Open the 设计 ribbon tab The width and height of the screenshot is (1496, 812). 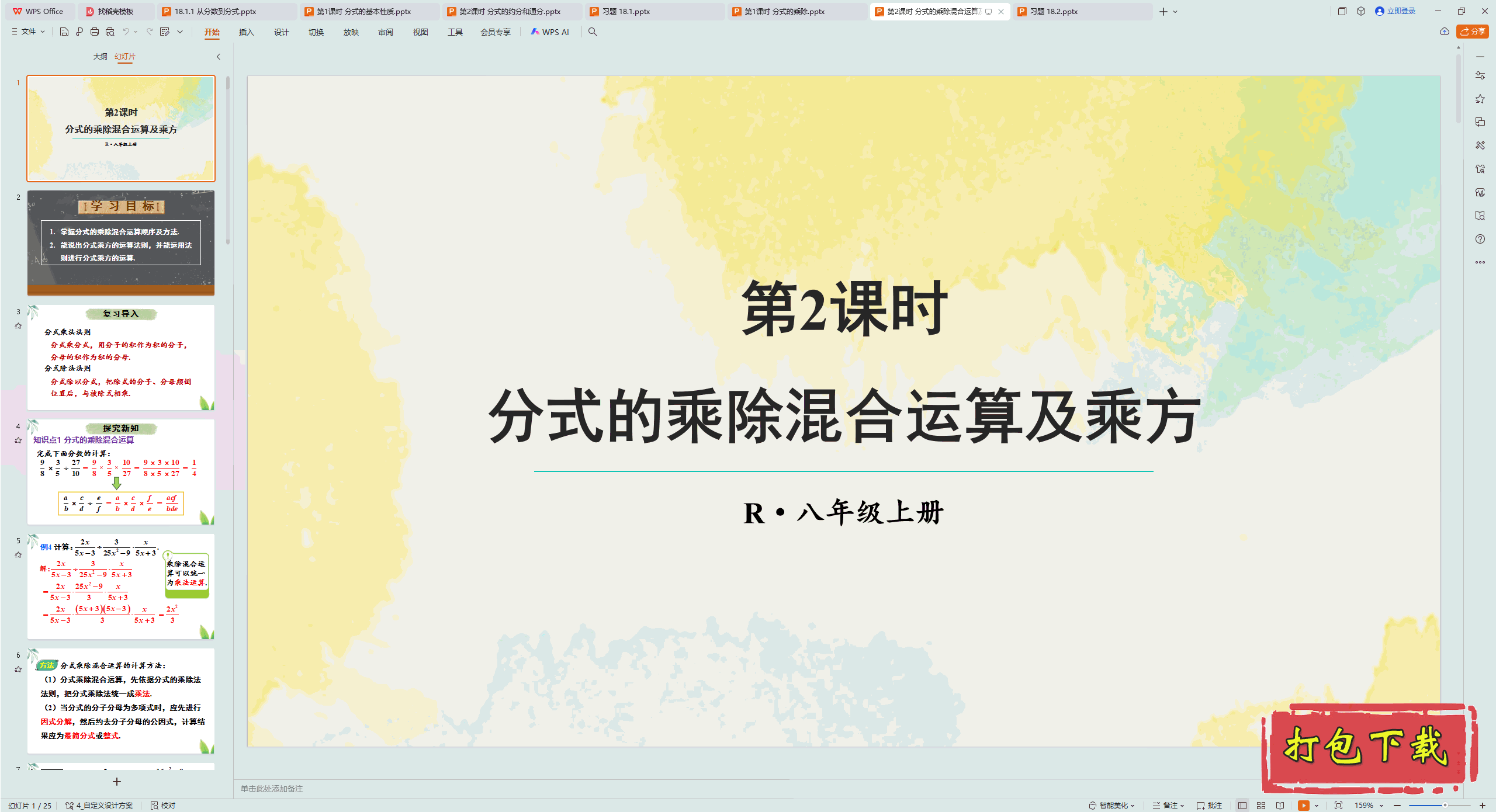pos(282,32)
